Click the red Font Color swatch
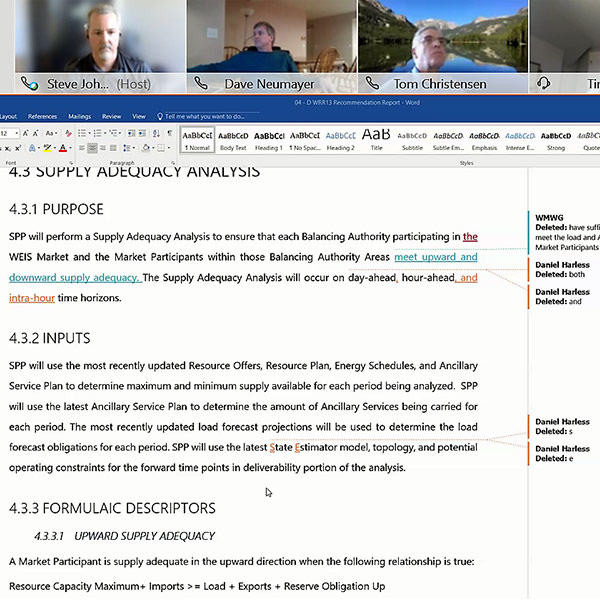Viewport: 600px width, 600px height. (x=62, y=148)
